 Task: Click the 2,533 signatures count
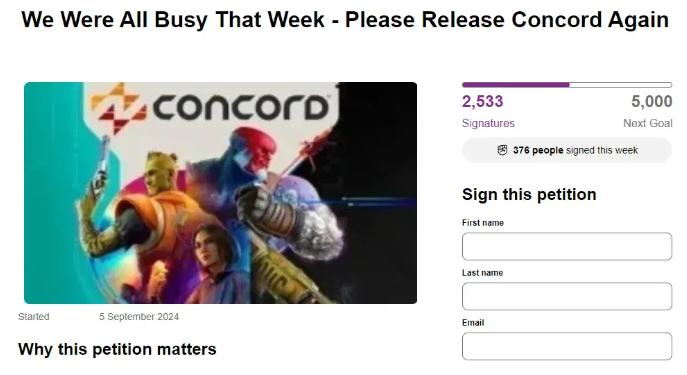coord(482,102)
